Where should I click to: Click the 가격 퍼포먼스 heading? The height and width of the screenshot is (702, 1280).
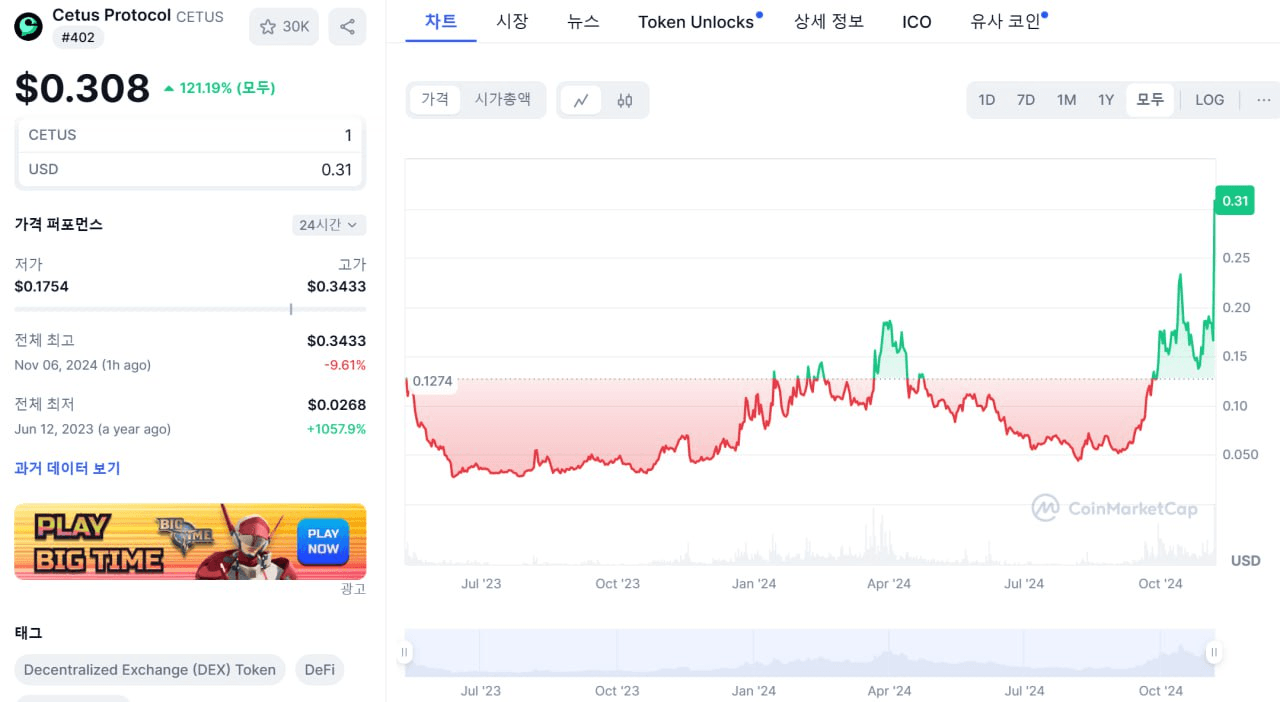click(58, 224)
